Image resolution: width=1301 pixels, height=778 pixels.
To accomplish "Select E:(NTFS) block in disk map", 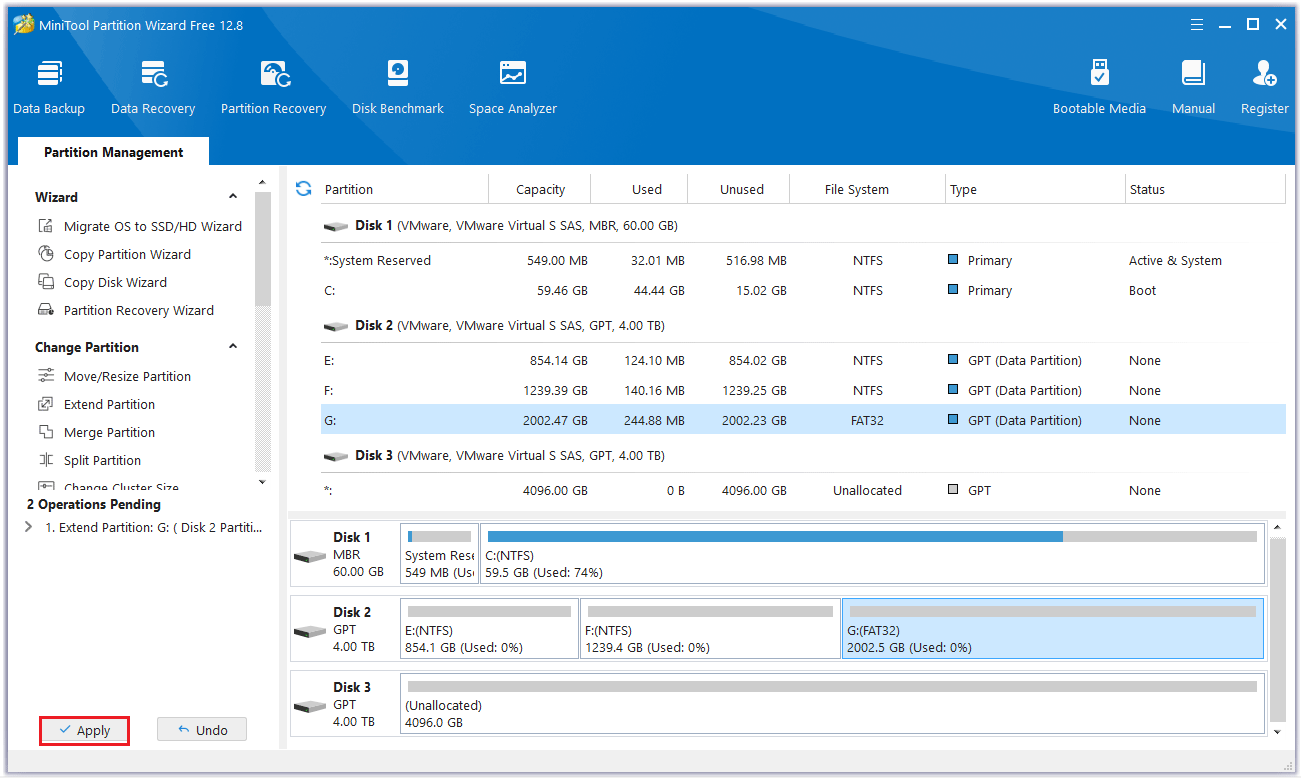I will 489,628.
